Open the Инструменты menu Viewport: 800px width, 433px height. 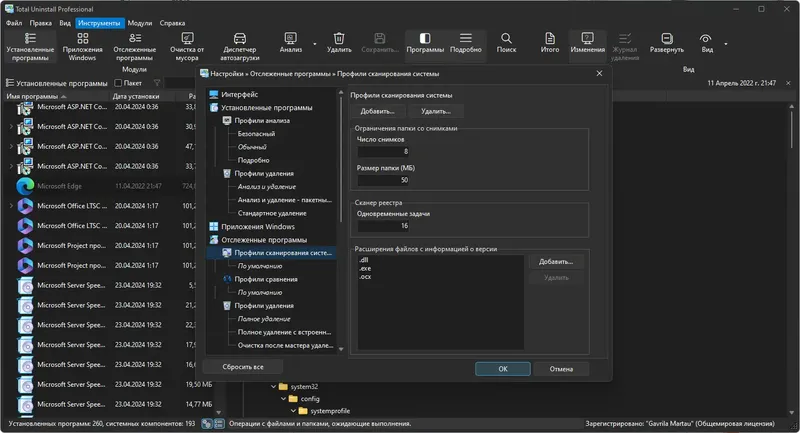point(99,23)
